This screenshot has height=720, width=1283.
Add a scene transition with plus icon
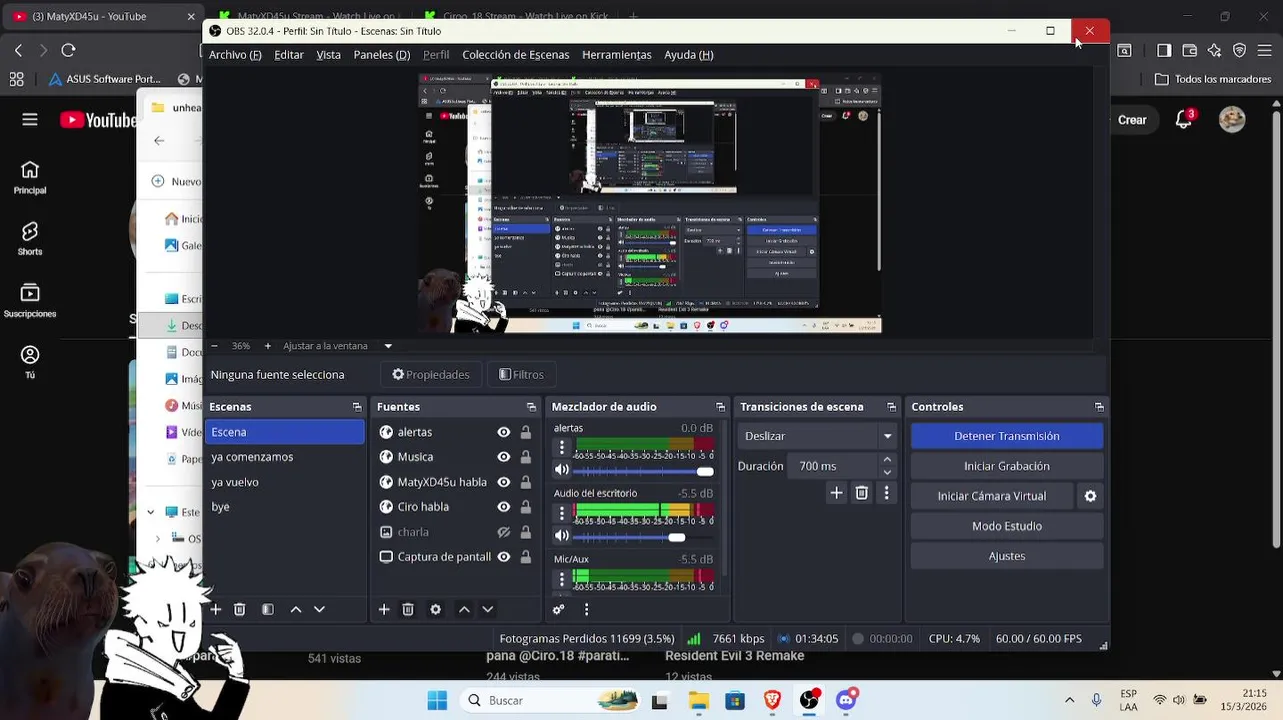[837, 493]
